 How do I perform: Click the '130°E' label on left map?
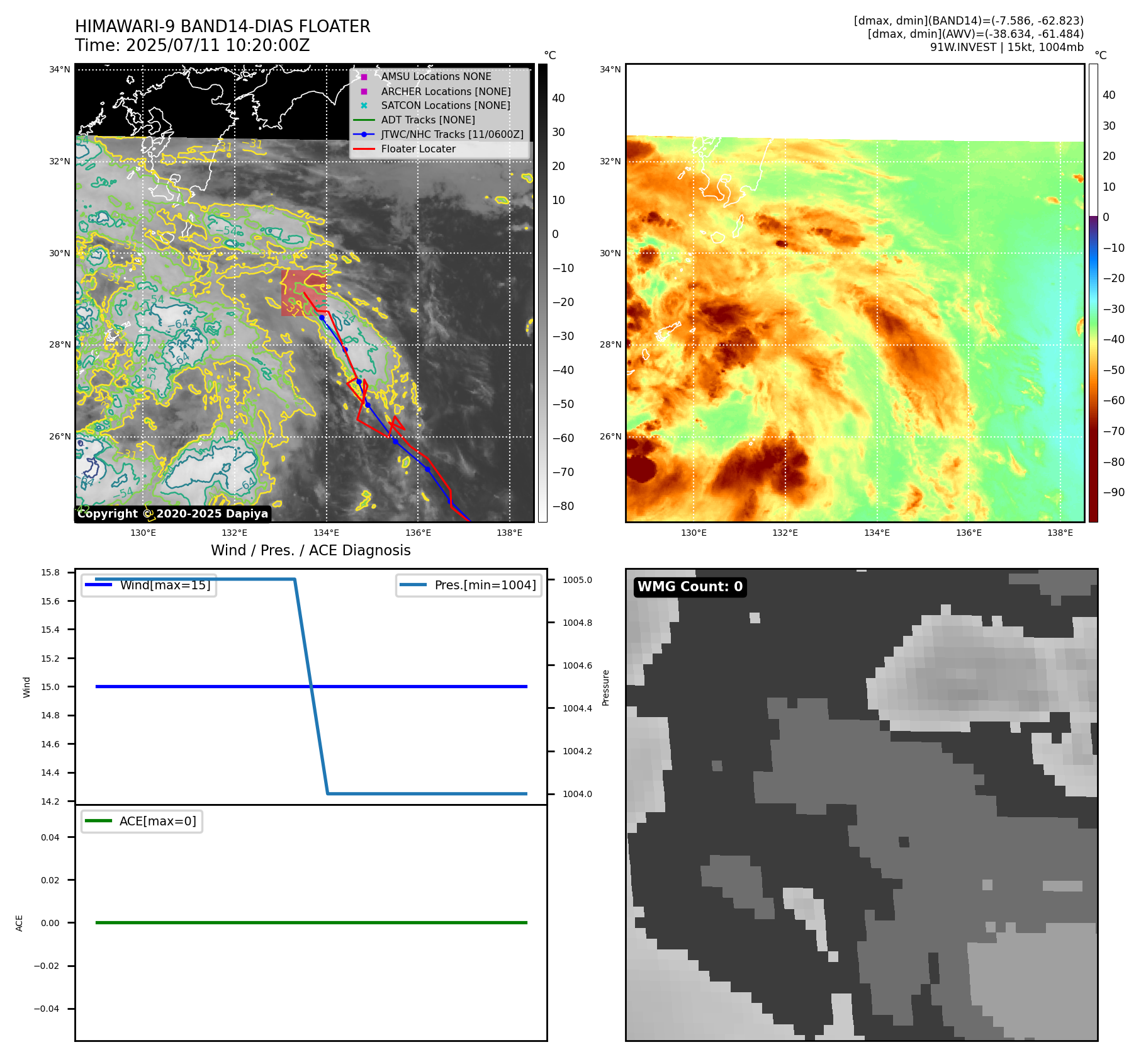click(143, 533)
